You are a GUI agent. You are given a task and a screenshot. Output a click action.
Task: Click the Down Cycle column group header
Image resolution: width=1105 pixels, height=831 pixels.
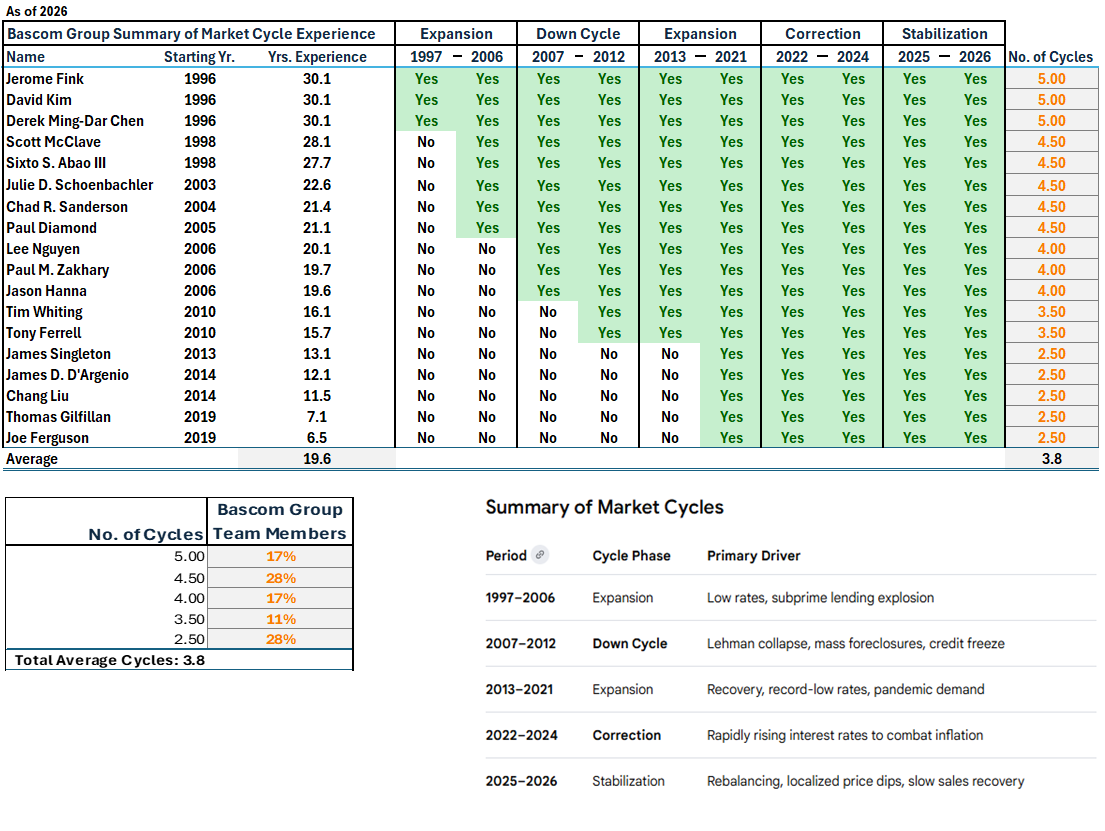(578, 34)
